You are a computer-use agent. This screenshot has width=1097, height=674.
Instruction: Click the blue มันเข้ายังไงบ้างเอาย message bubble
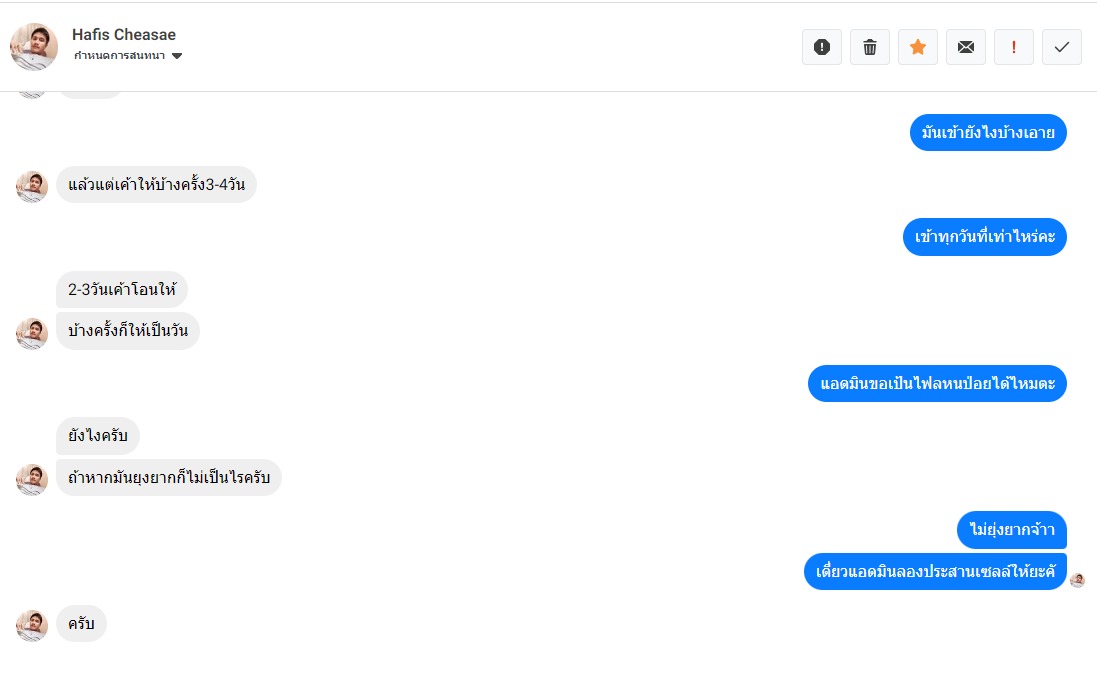coord(988,133)
